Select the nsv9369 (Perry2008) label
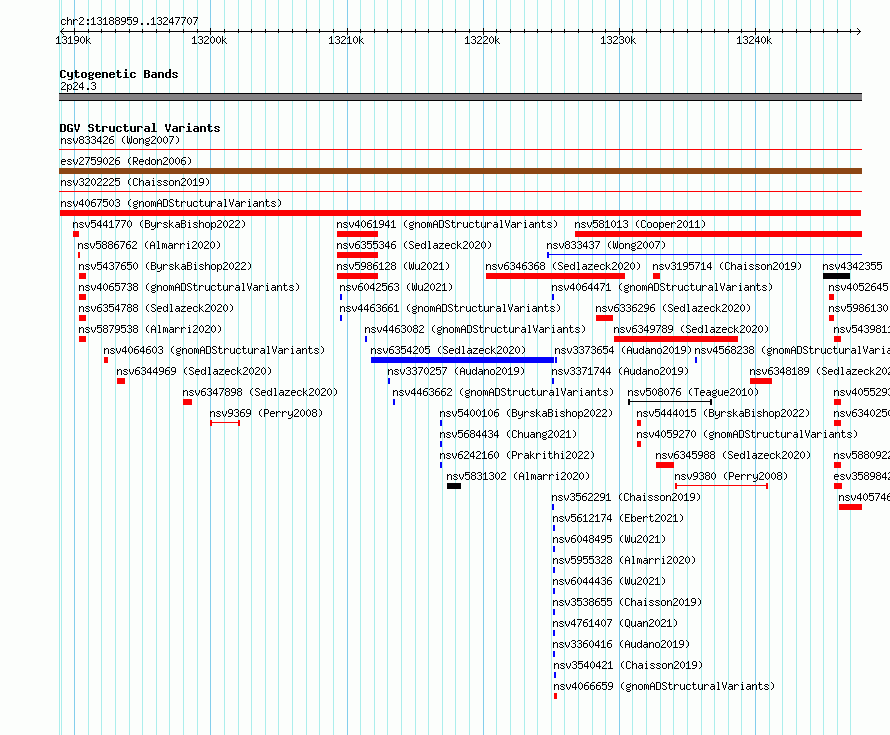 pos(266,413)
